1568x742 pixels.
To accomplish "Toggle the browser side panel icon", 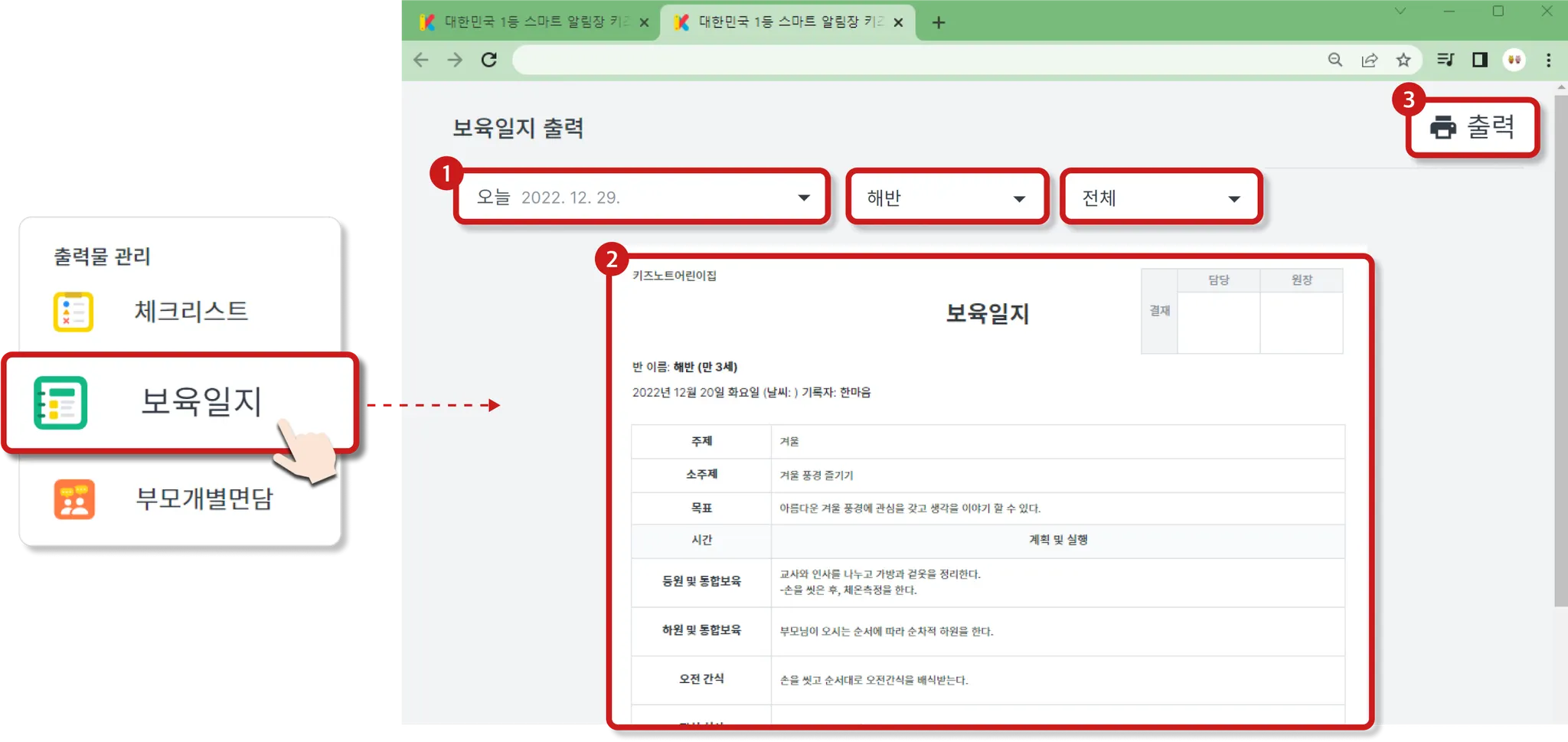I will coord(1480,60).
